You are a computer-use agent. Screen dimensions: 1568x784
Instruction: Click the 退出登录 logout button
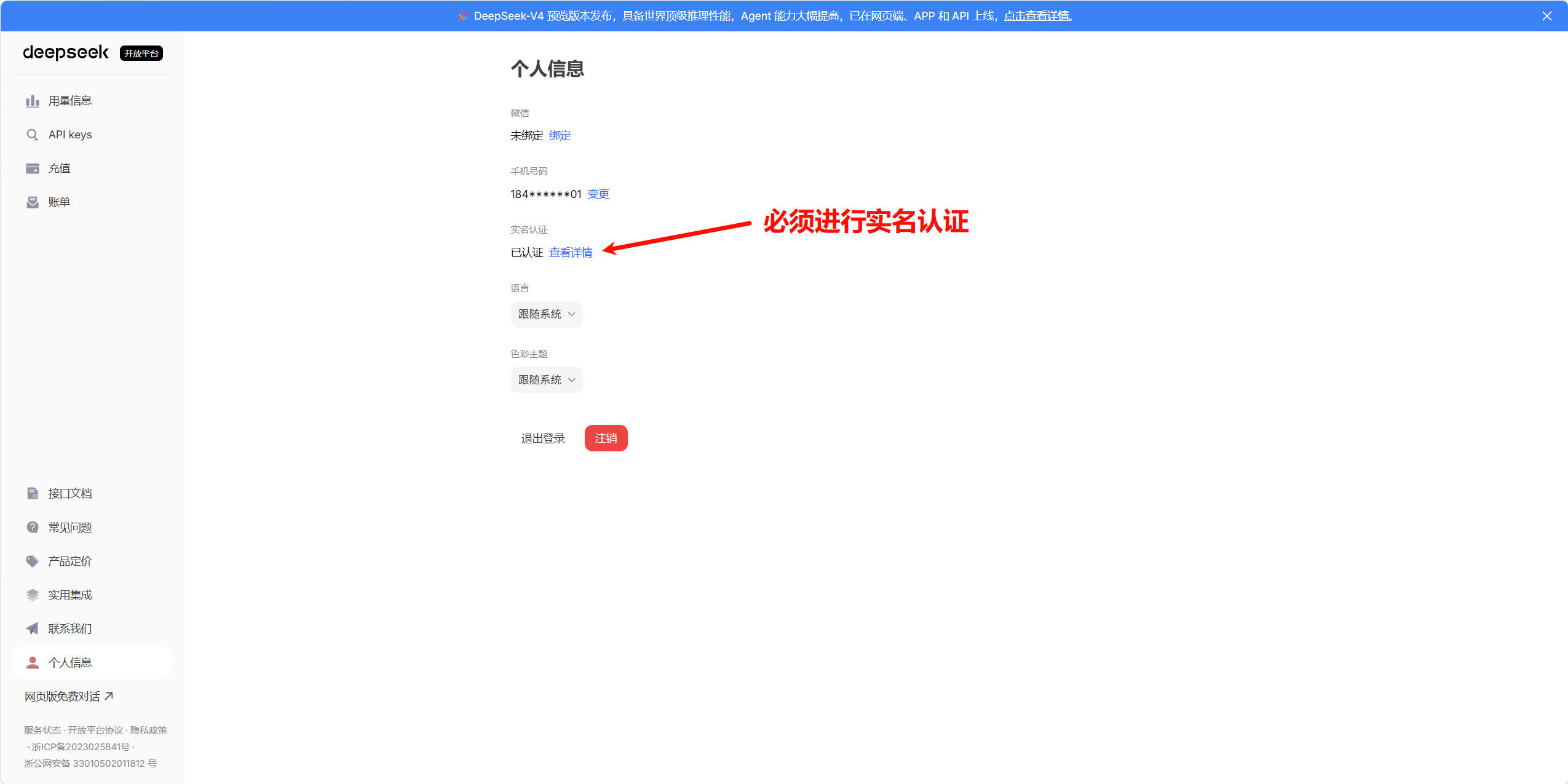542,438
